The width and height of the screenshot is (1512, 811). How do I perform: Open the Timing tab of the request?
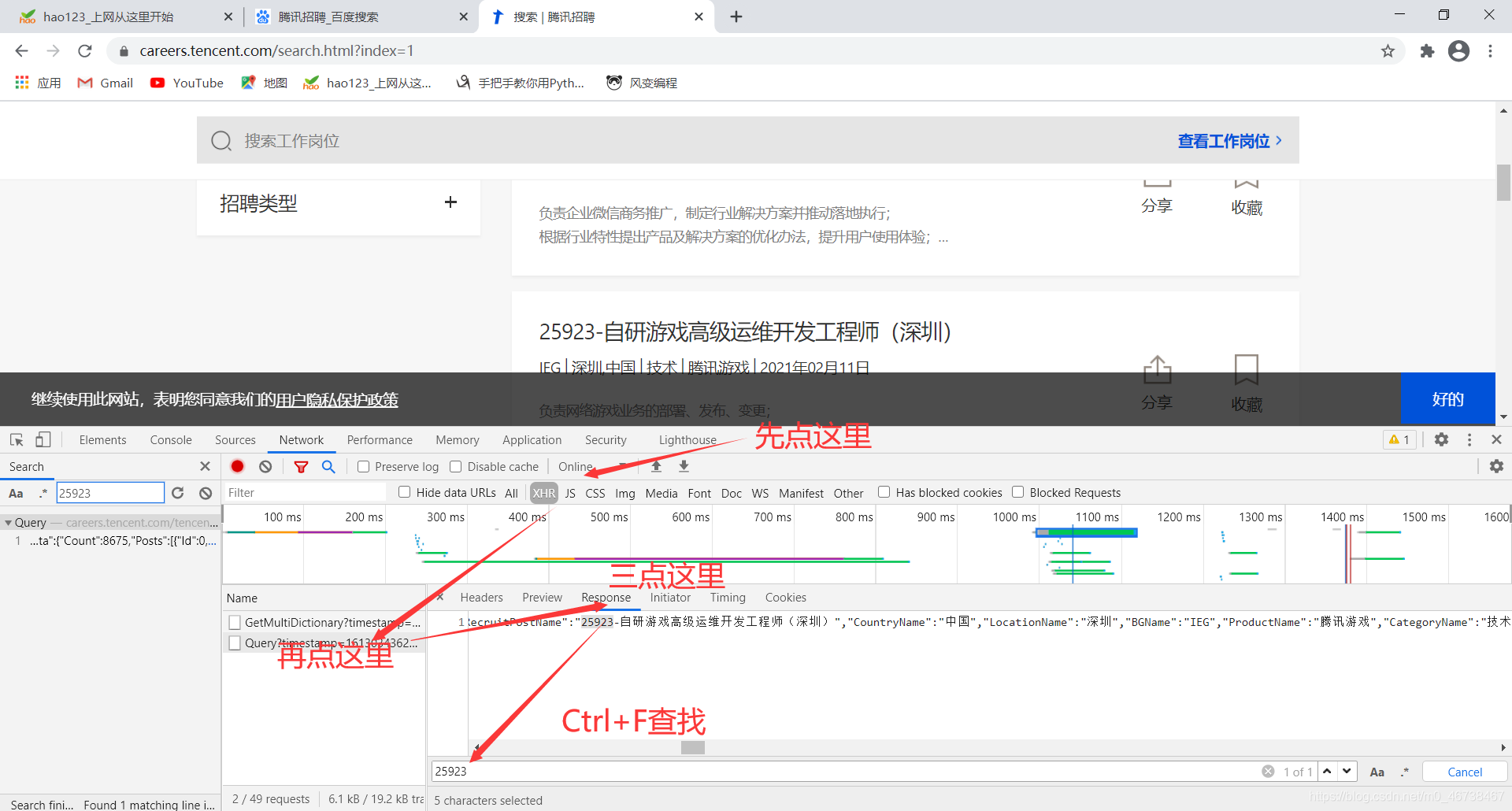point(728,598)
